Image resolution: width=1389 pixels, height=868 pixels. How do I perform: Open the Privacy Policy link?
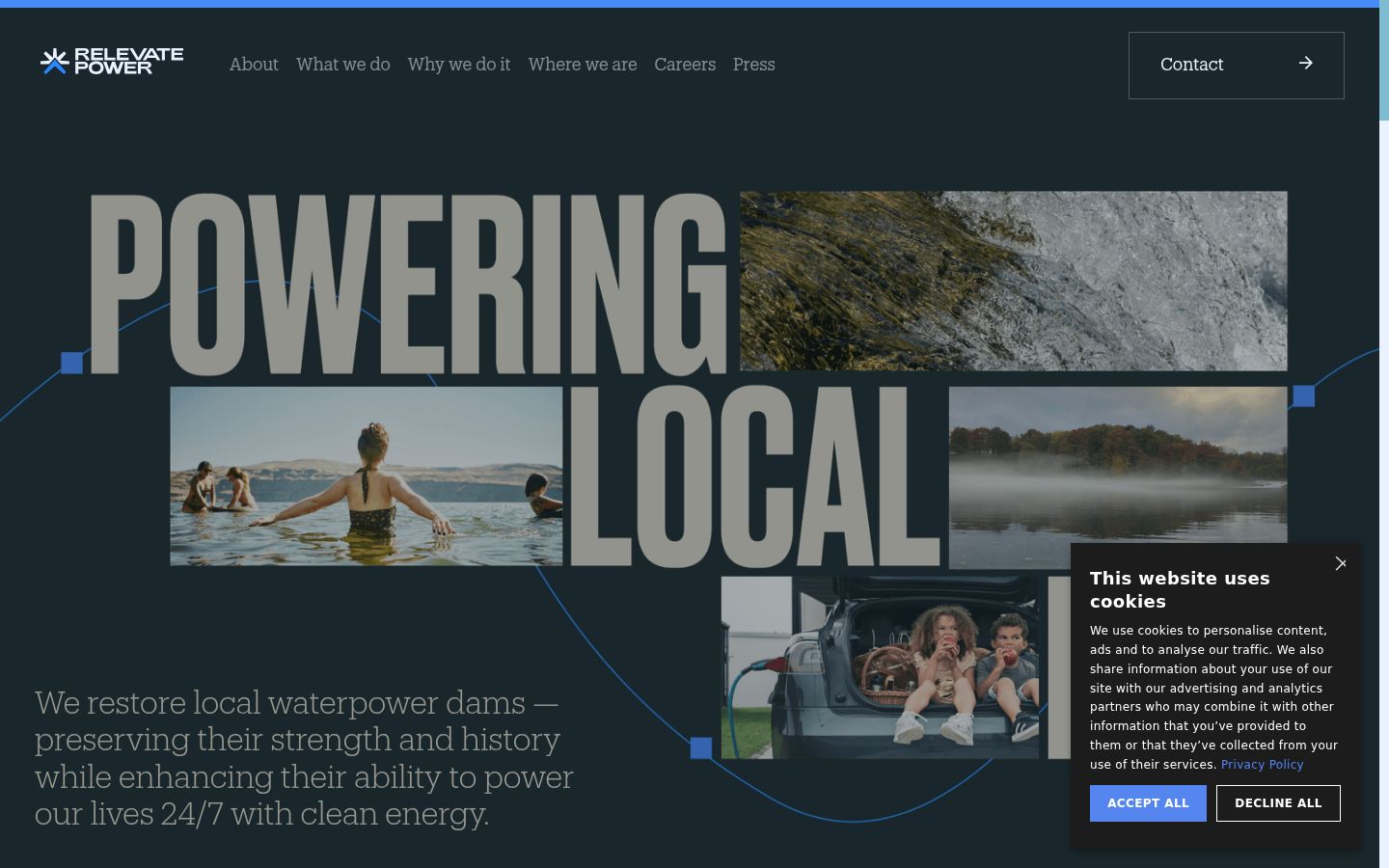1262,765
